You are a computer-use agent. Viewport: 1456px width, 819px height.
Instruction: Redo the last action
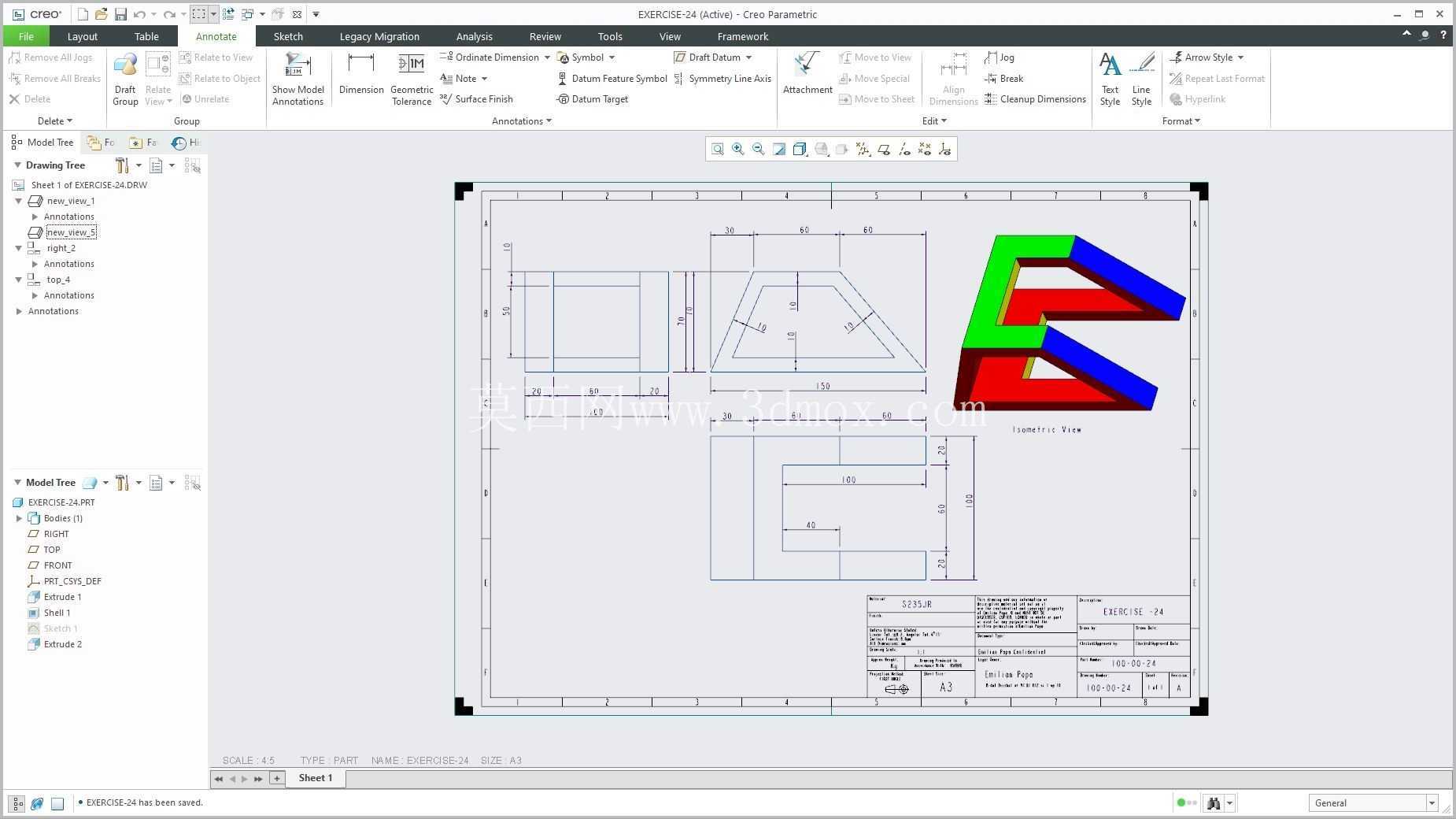coord(168,14)
